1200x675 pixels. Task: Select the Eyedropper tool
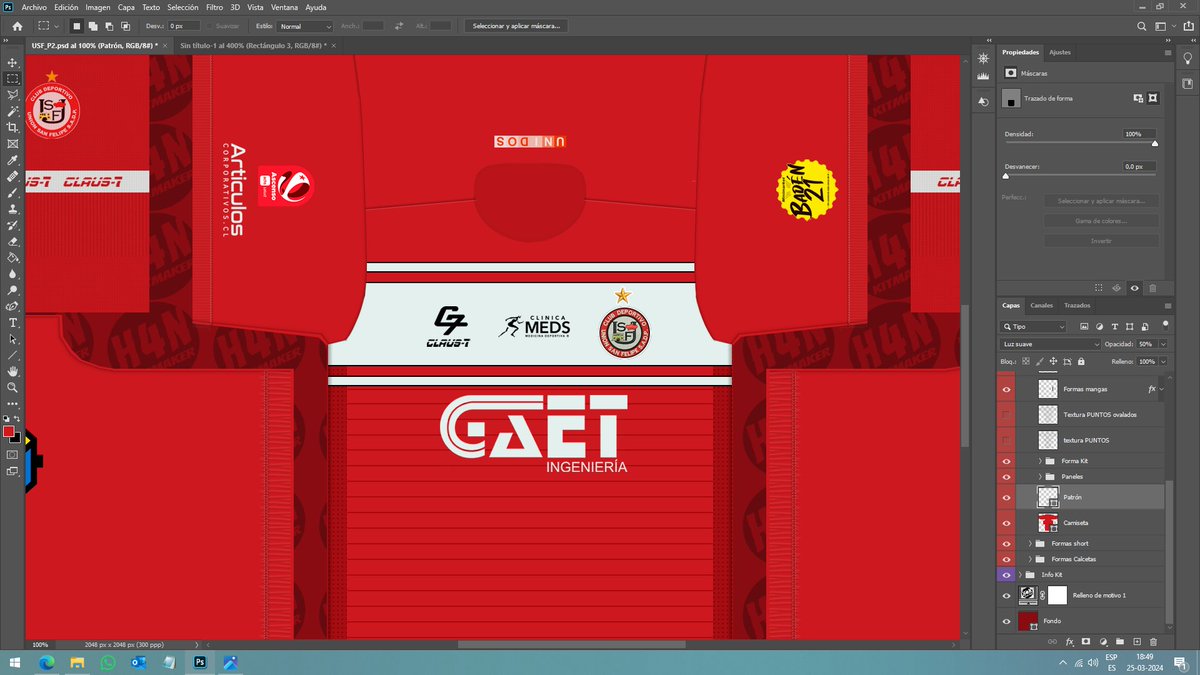[x=12, y=160]
